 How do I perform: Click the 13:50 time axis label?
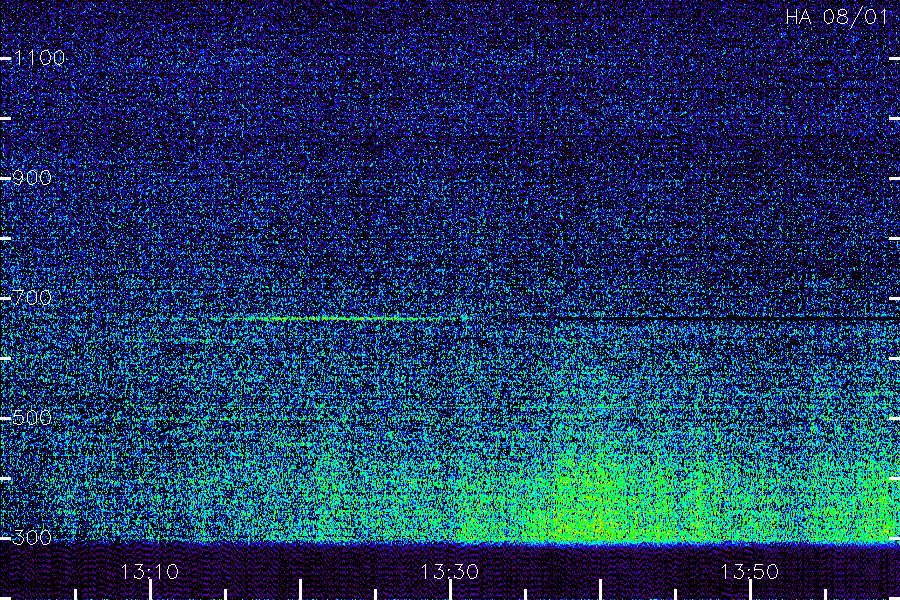pyautogui.click(x=750, y=572)
